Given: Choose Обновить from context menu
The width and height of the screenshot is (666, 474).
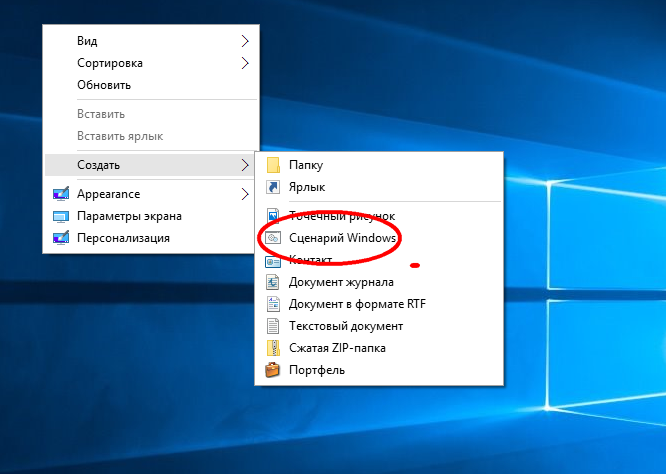Looking at the screenshot, I should point(151,85).
